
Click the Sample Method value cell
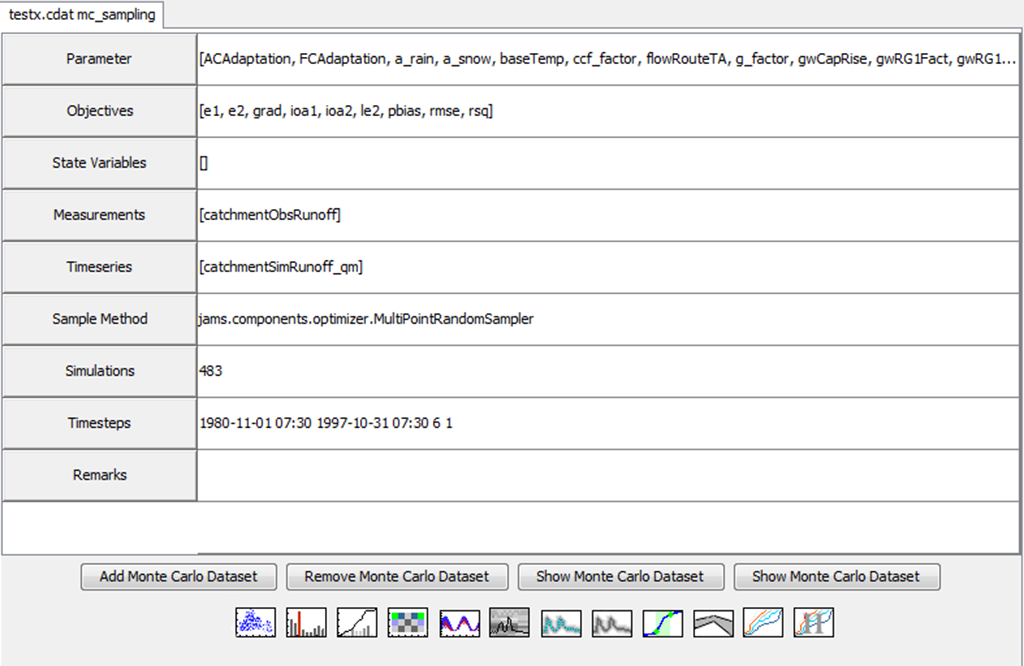pyautogui.click(x=607, y=319)
